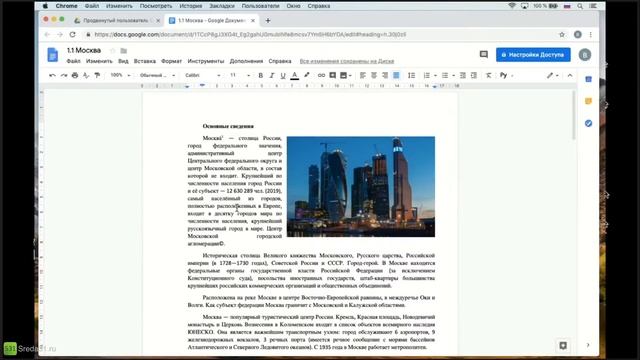The width and height of the screenshot is (640, 360).
Task: Open Keep notes in side panel
Action: pyautogui.click(x=588, y=101)
